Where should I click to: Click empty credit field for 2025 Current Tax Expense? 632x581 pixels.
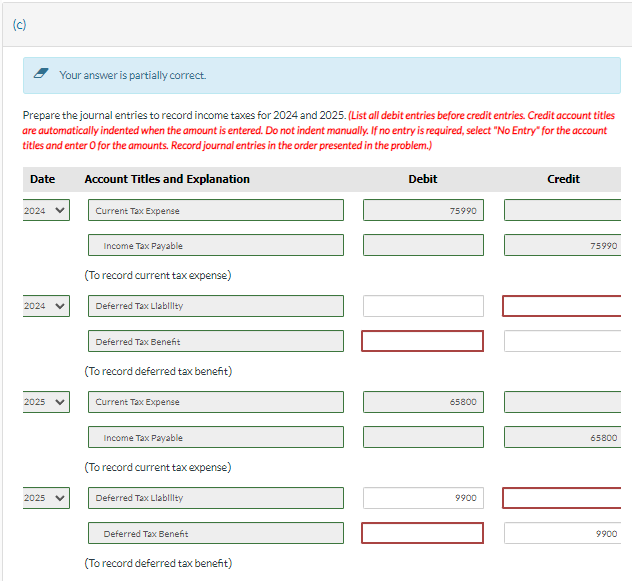coord(562,402)
